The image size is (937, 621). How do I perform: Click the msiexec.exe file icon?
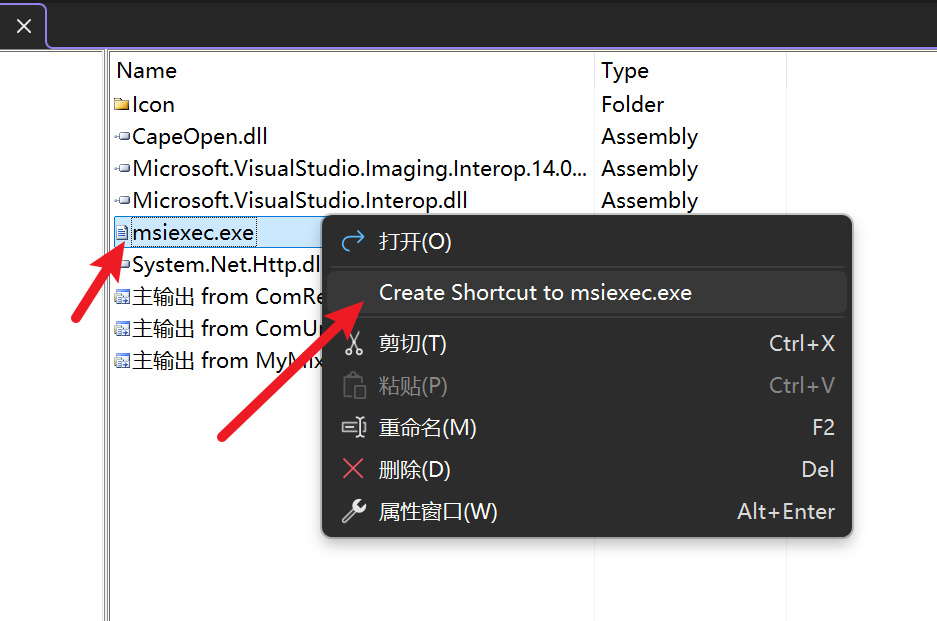(x=122, y=233)
